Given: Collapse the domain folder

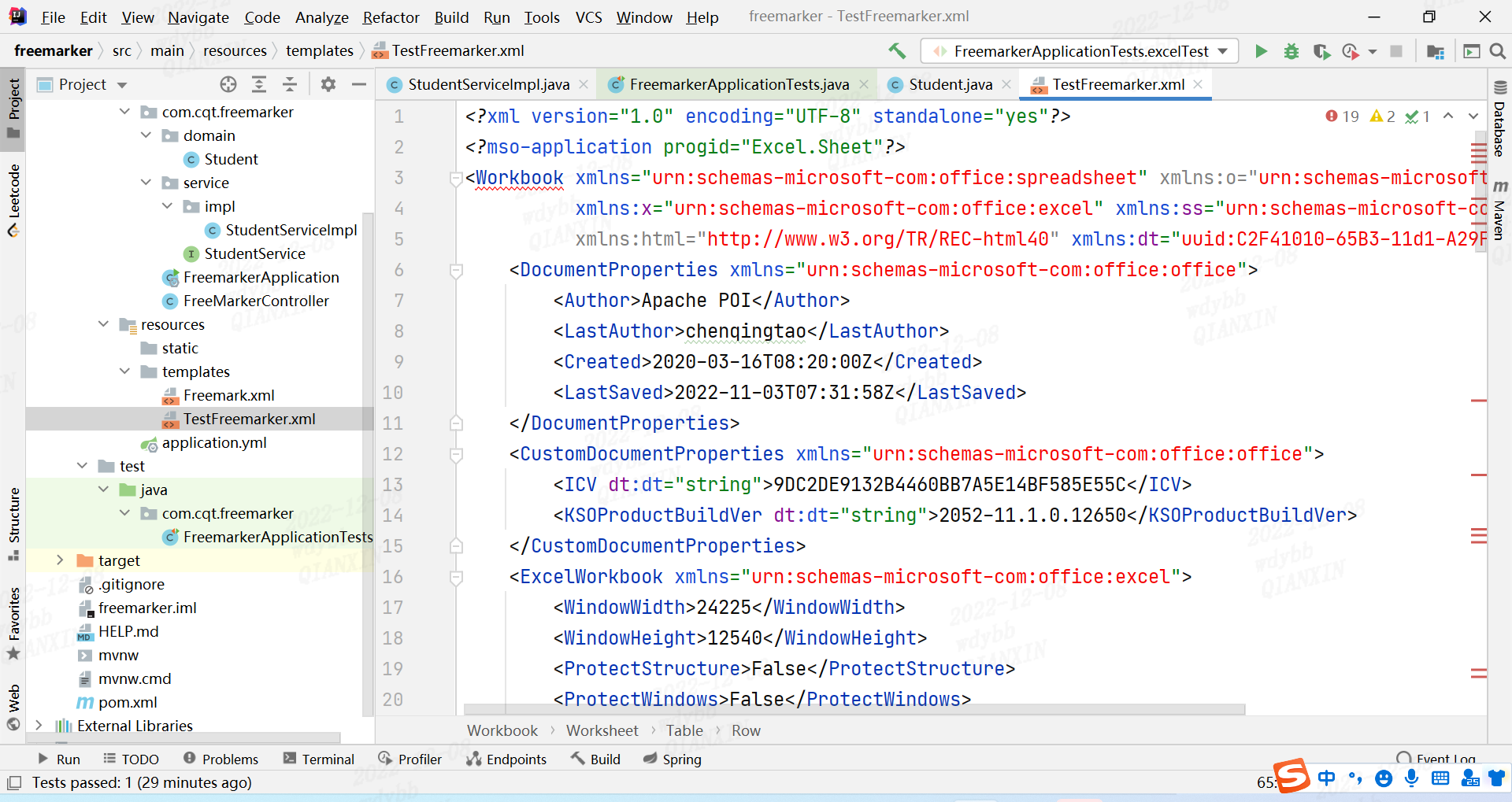Looking at the screenshot, I should coord(146,135).
